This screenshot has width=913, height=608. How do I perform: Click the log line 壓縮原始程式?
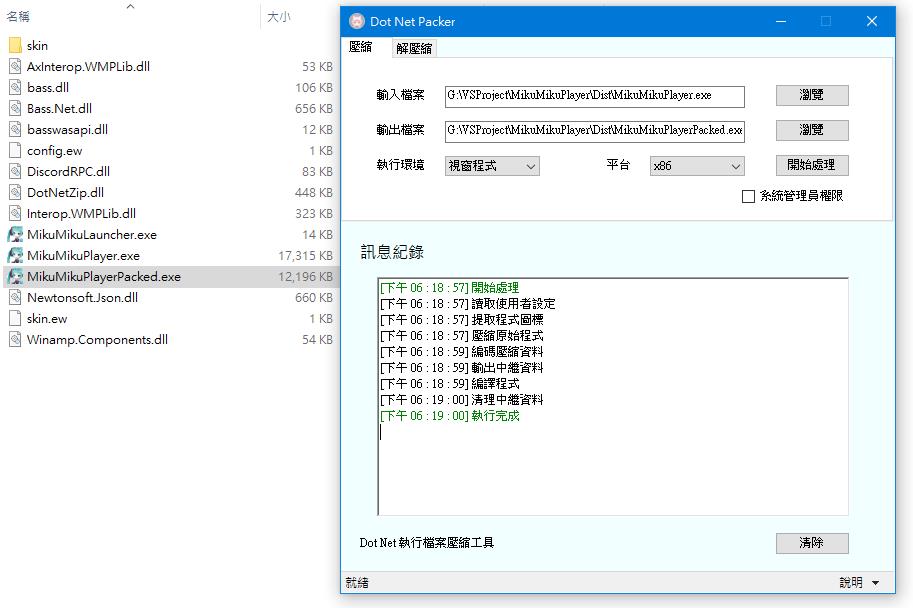pos(461,336)
